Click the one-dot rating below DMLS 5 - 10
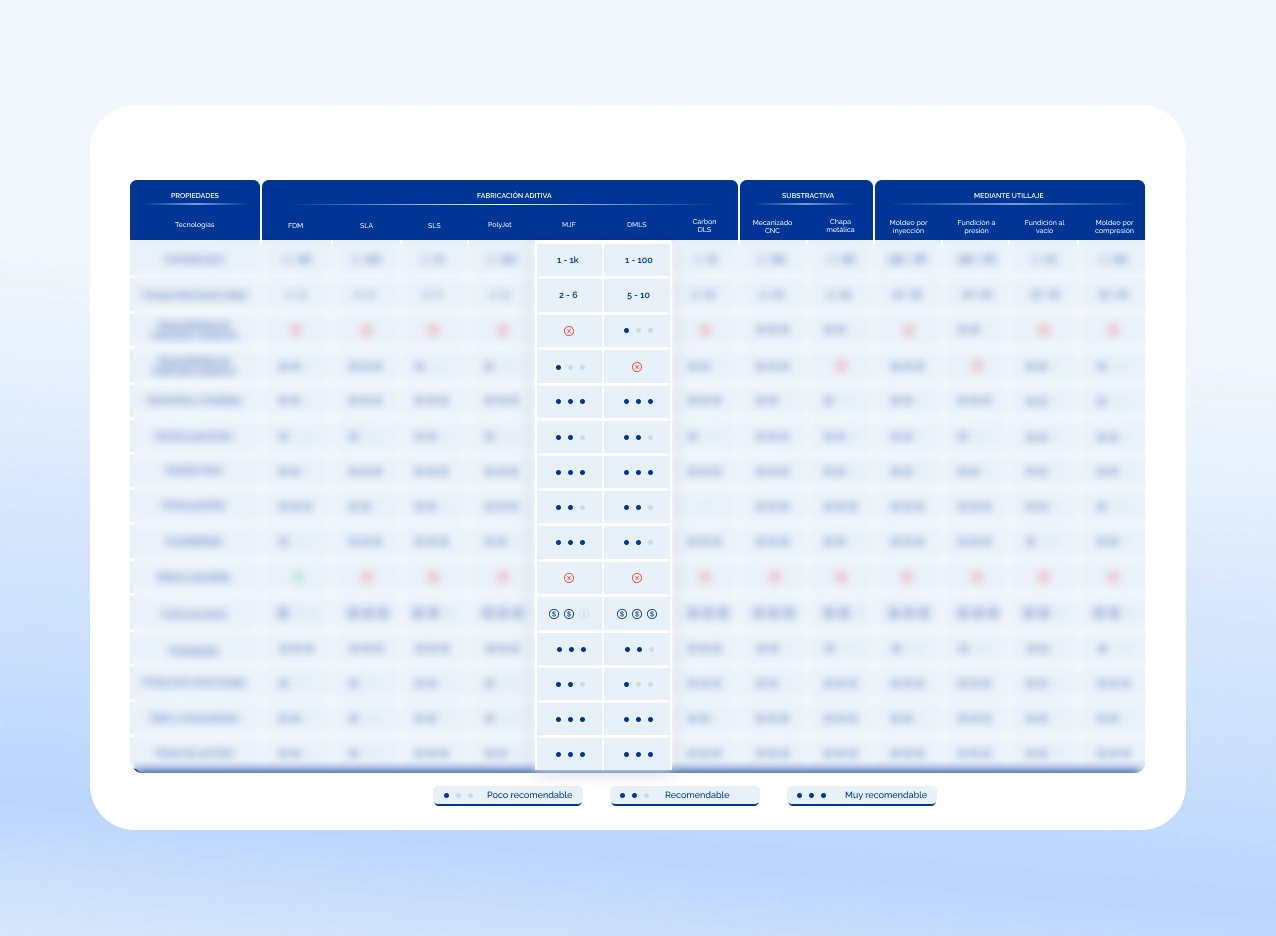The height and width of the screenshot is (936, 1276). (637, 331)
